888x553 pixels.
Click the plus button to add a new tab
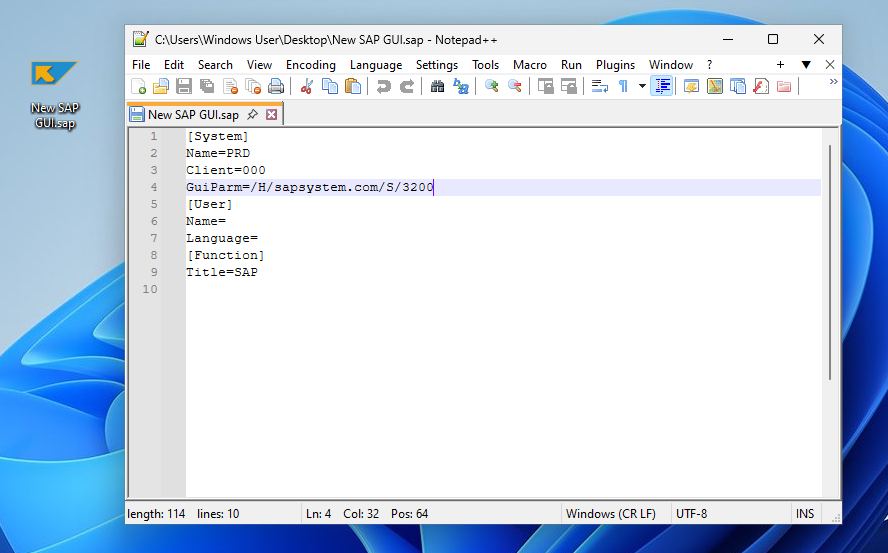click(x=780, y=65)
